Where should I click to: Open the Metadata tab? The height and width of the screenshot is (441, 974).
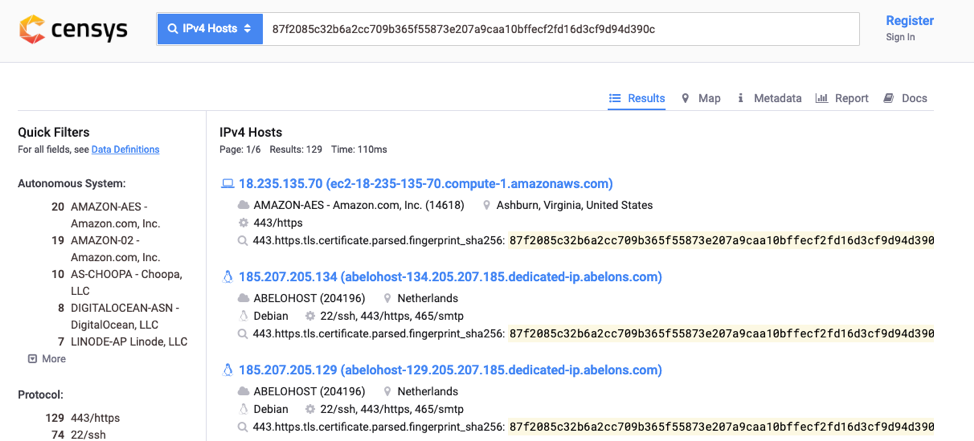pyautogui.click(x=777, y=98)
